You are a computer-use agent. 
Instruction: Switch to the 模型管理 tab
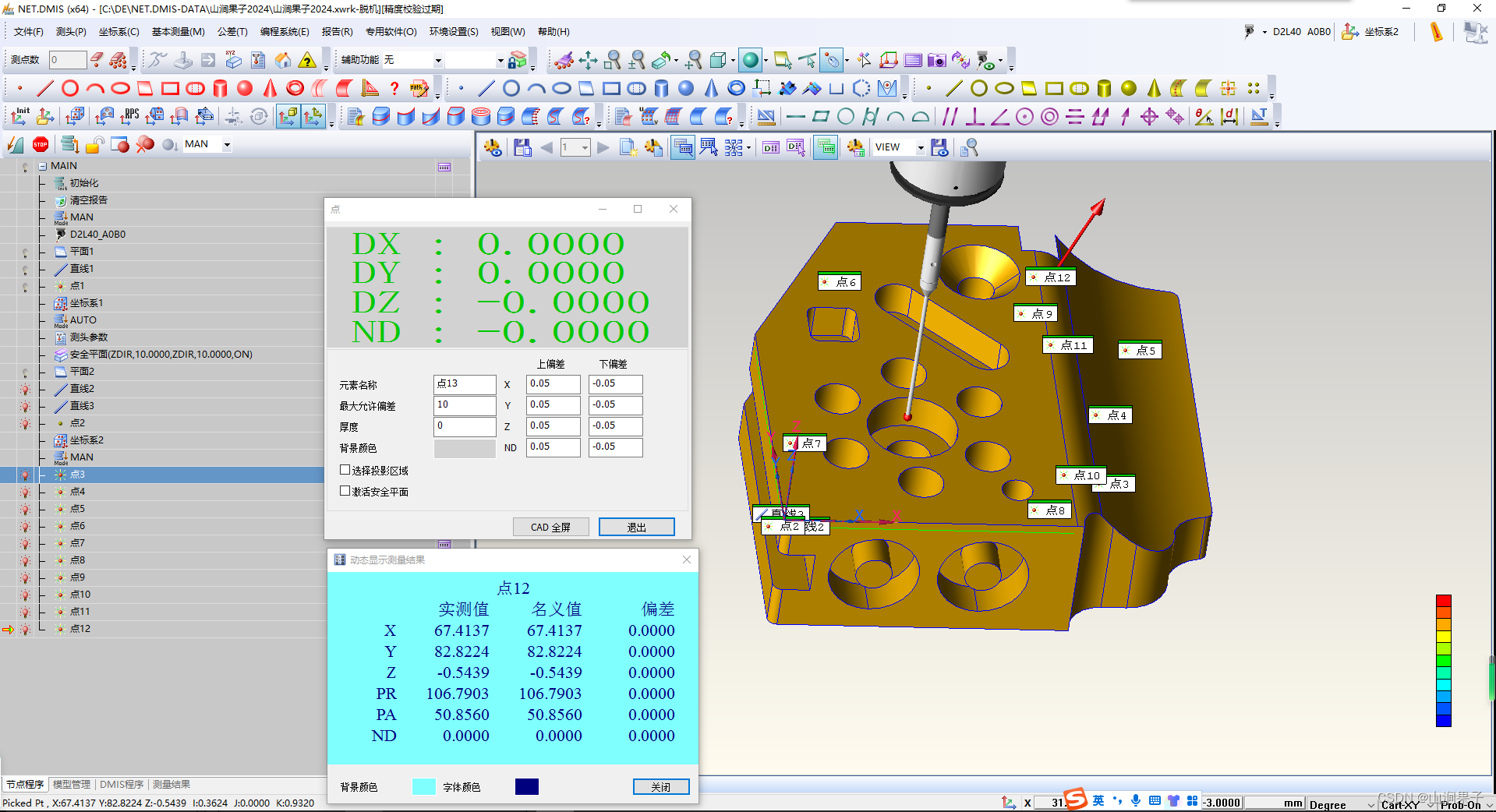point(72,784)
